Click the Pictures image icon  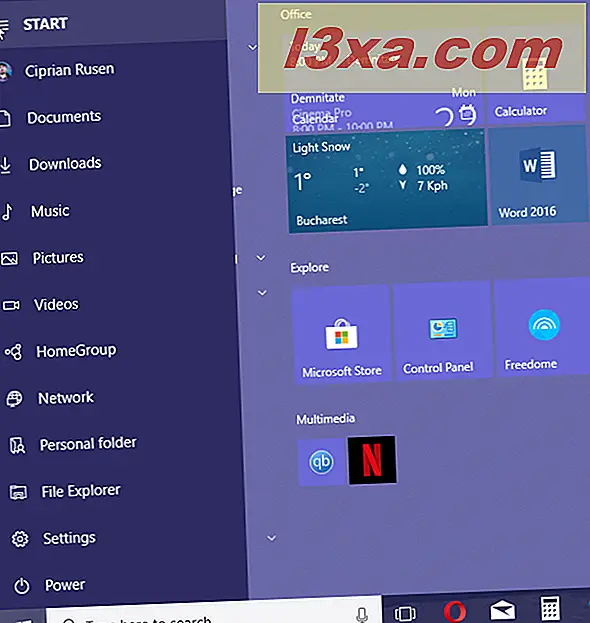9,259
